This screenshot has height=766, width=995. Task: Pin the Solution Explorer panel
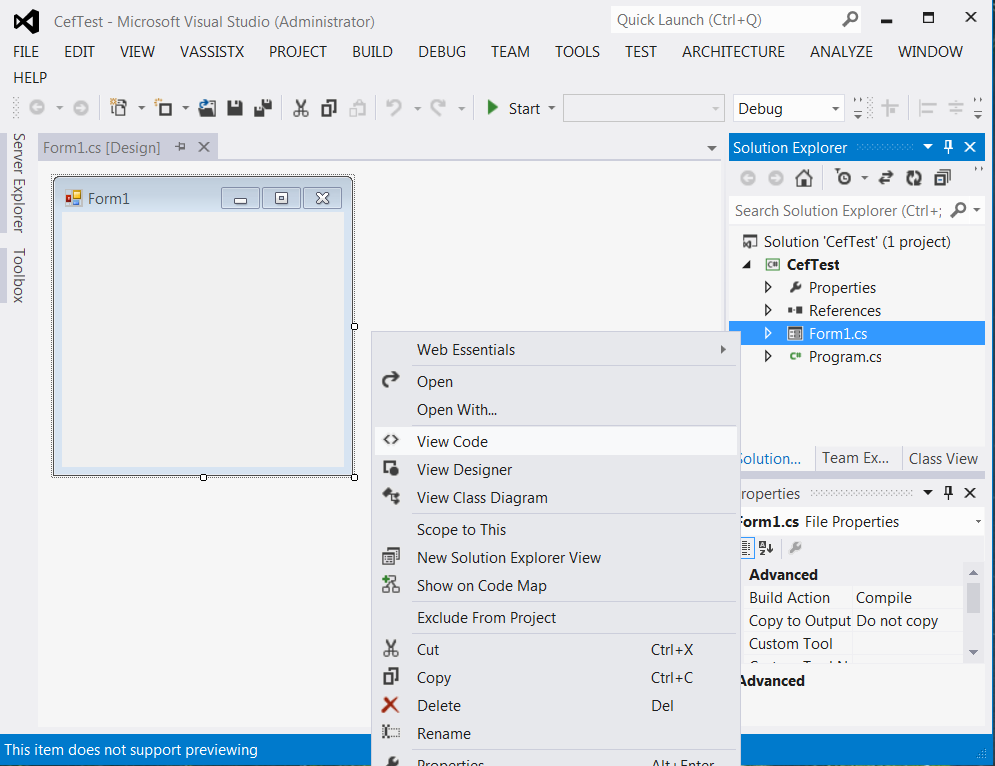[947, 147]
